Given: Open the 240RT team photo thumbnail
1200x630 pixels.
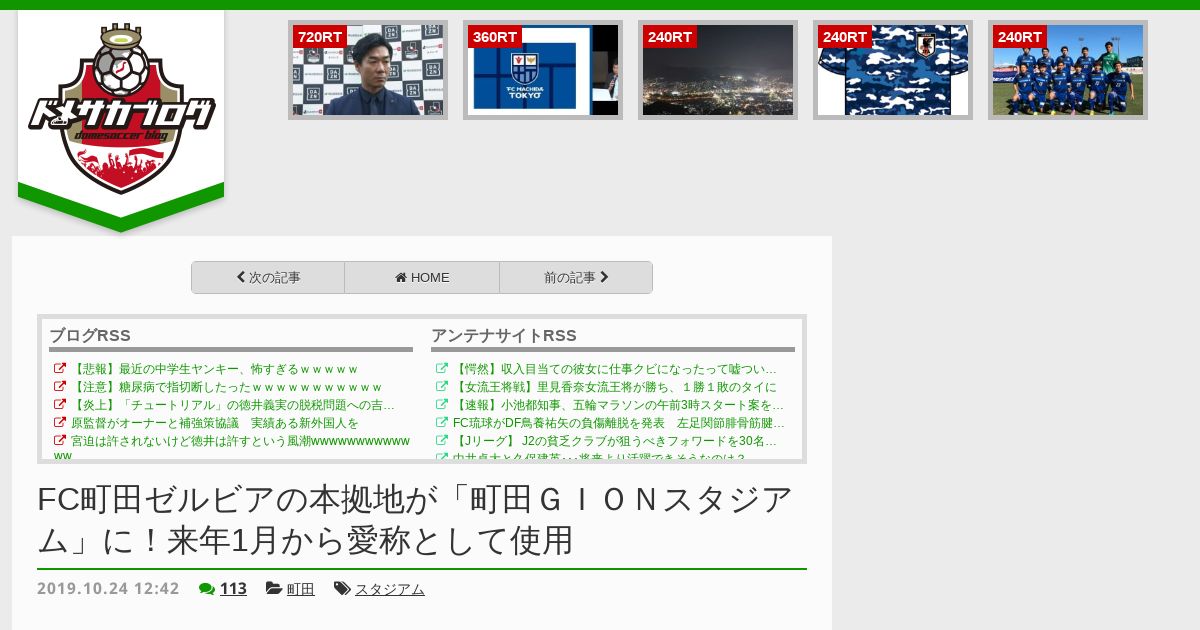Looking at the screenshot, I should click(1068, 70).
